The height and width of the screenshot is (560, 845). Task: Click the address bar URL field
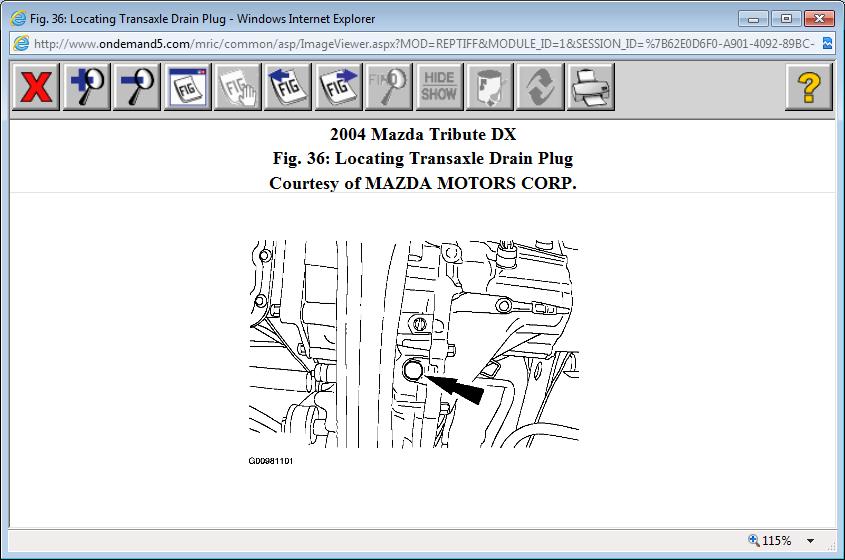coord(424,44)
